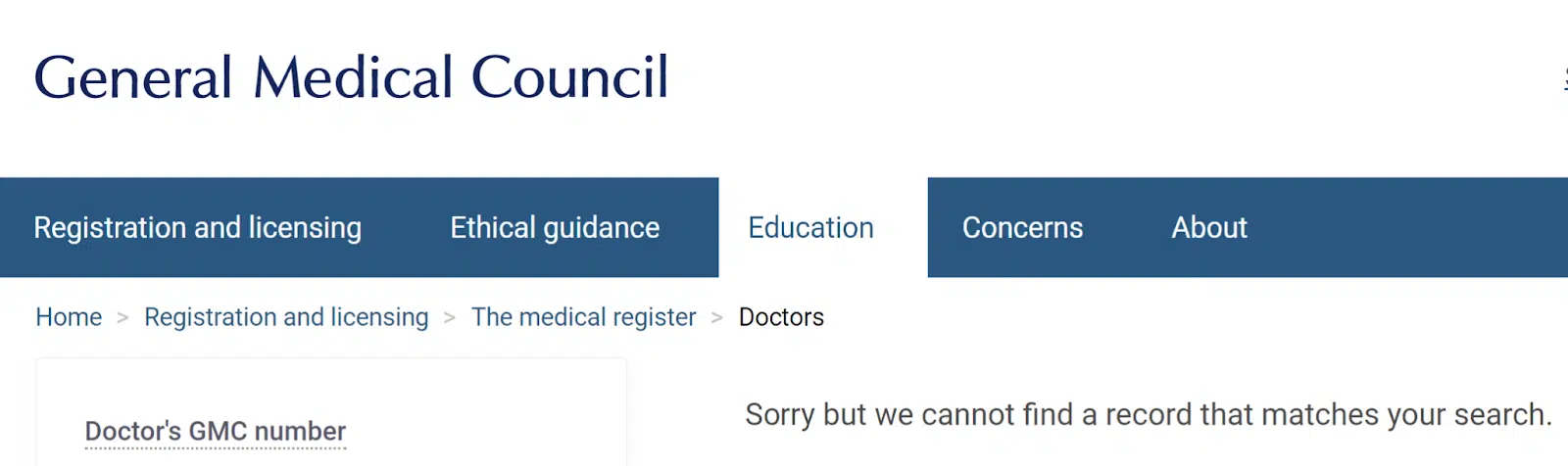Click the Doctor's GMC number label
This screenshot has width=1568, height=466.
tap(216, 431)
